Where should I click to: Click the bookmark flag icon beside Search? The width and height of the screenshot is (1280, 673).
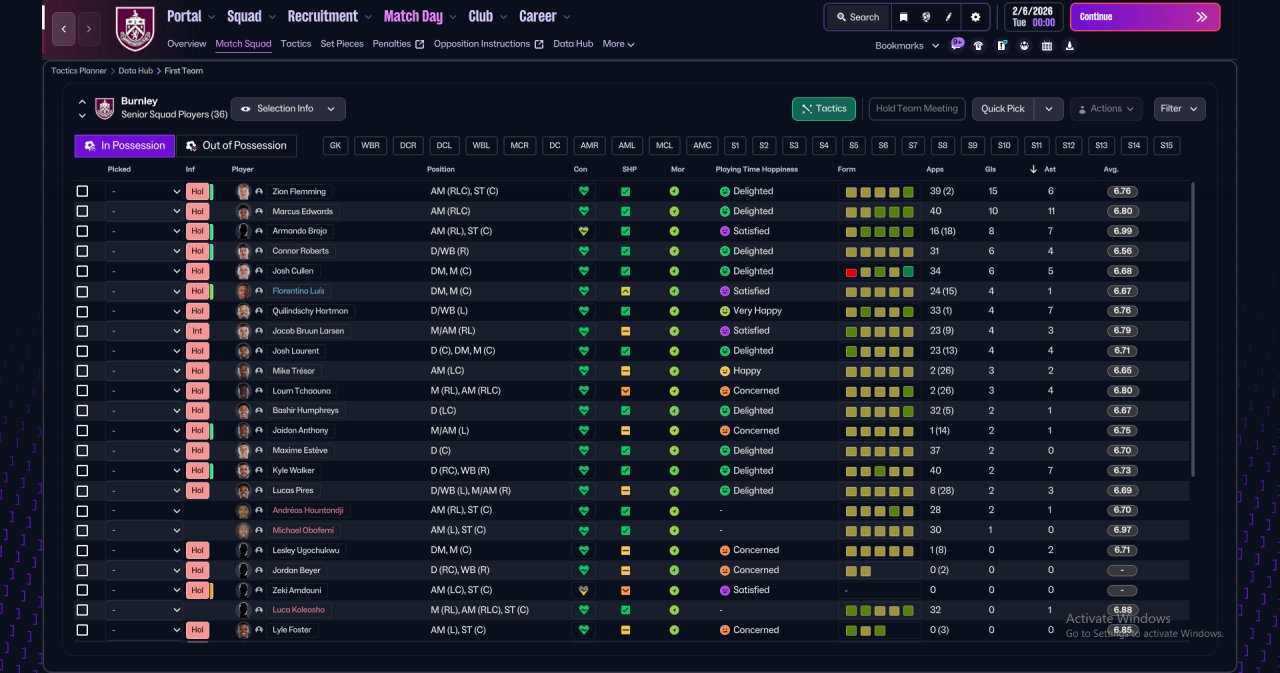903,17
